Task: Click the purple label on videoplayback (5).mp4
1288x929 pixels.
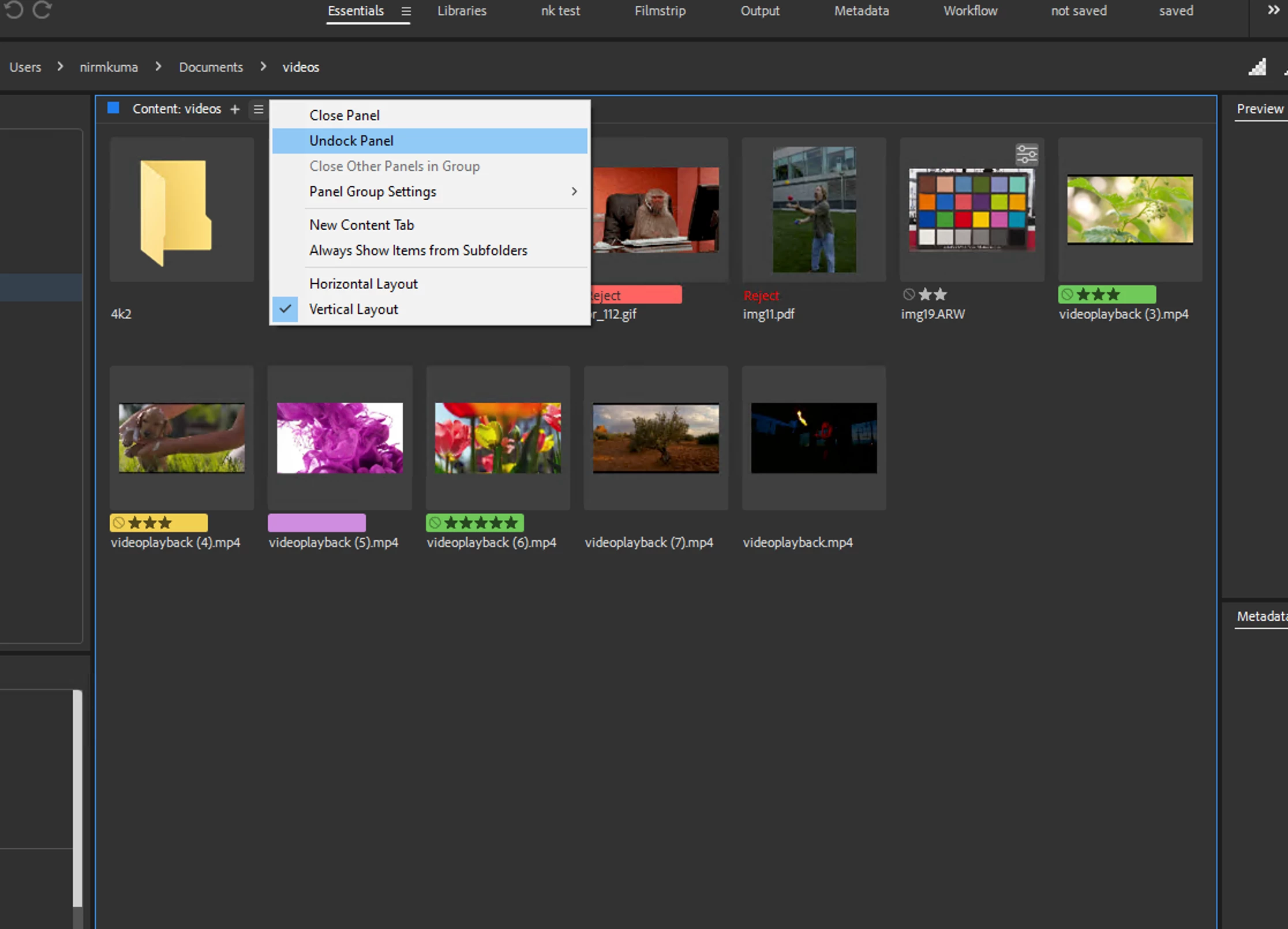Action: (x=317, y=523)
